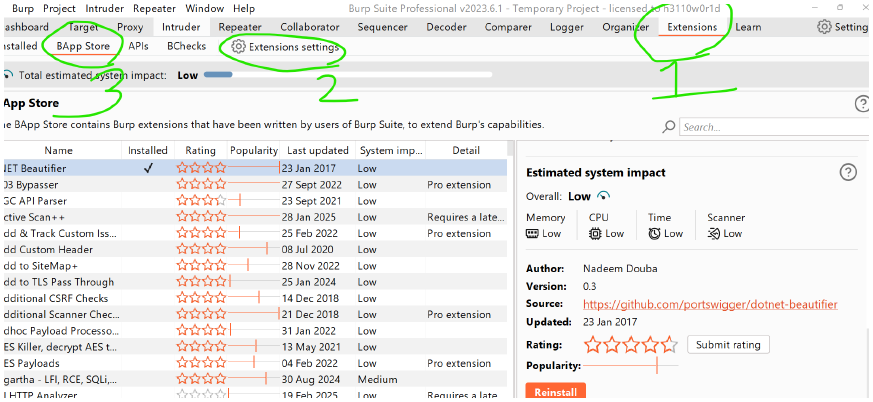Open the Help menu
The image size is (873, 402).
tap(244, 8)
